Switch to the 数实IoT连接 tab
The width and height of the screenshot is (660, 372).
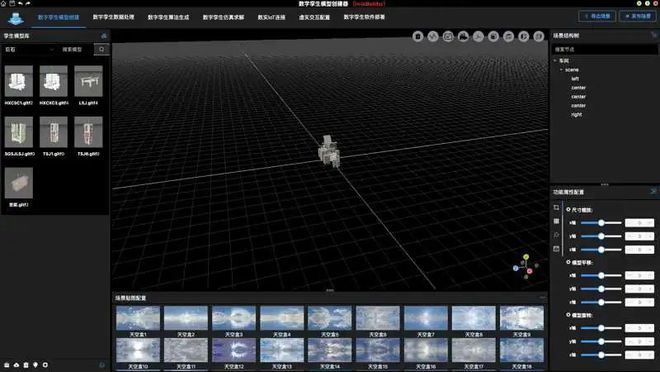271,17
